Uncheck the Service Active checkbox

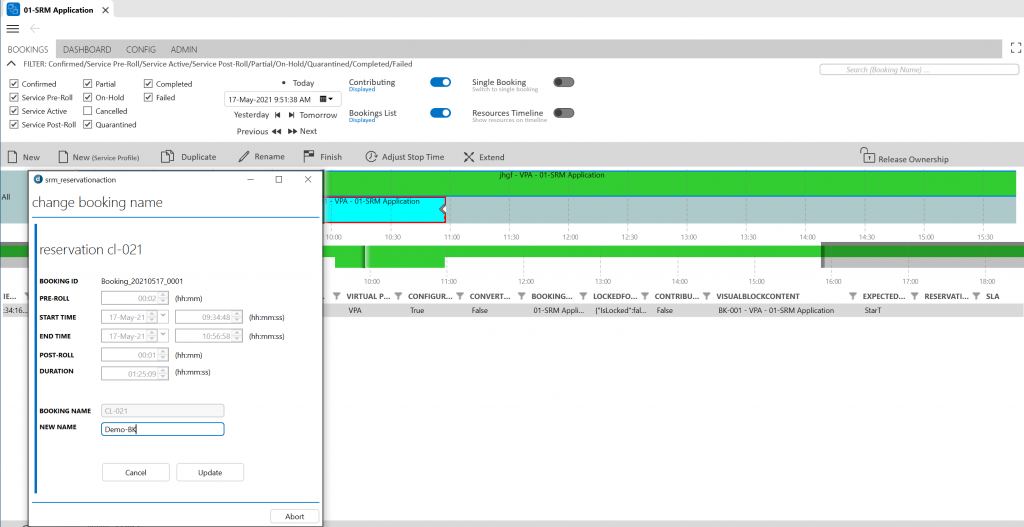[14, 111]
